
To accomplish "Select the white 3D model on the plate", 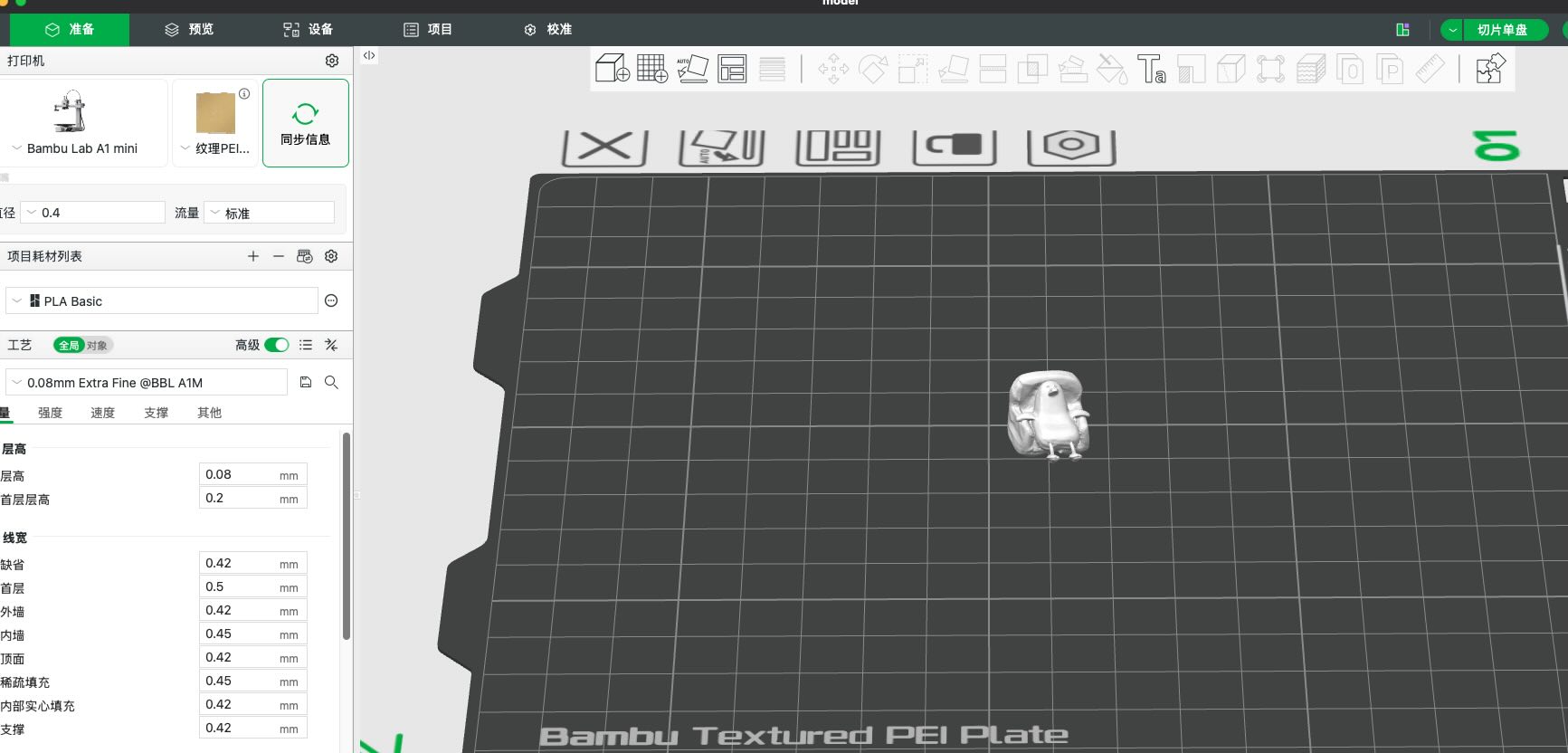I will click(1048, 415).
